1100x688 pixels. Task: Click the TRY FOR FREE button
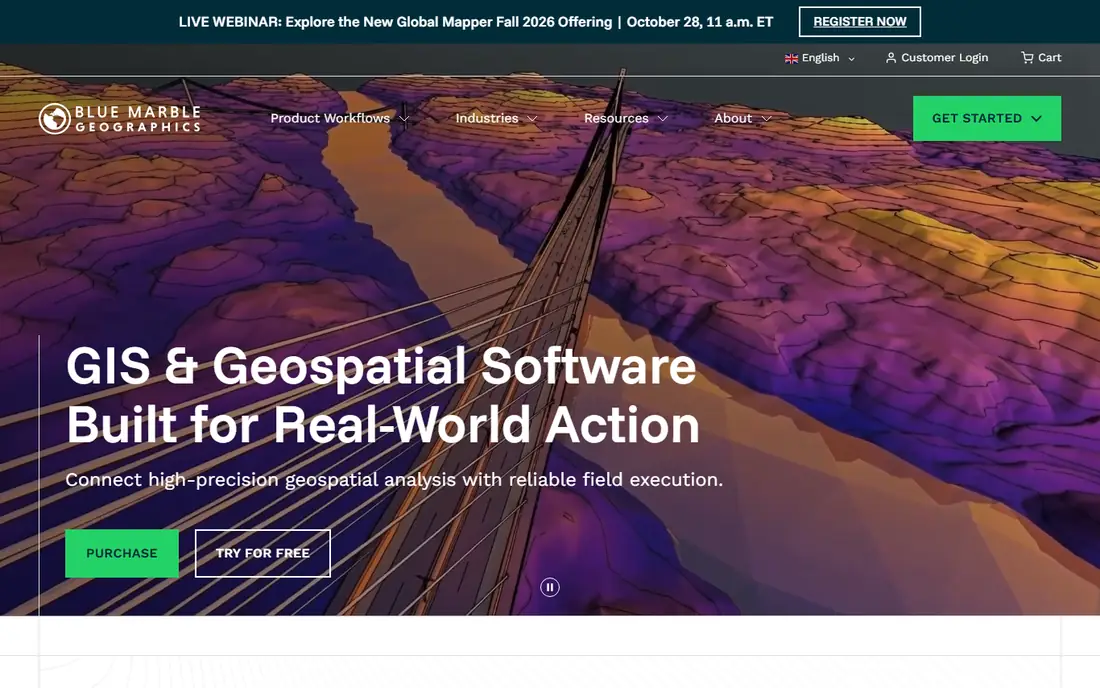click(262, 553)
